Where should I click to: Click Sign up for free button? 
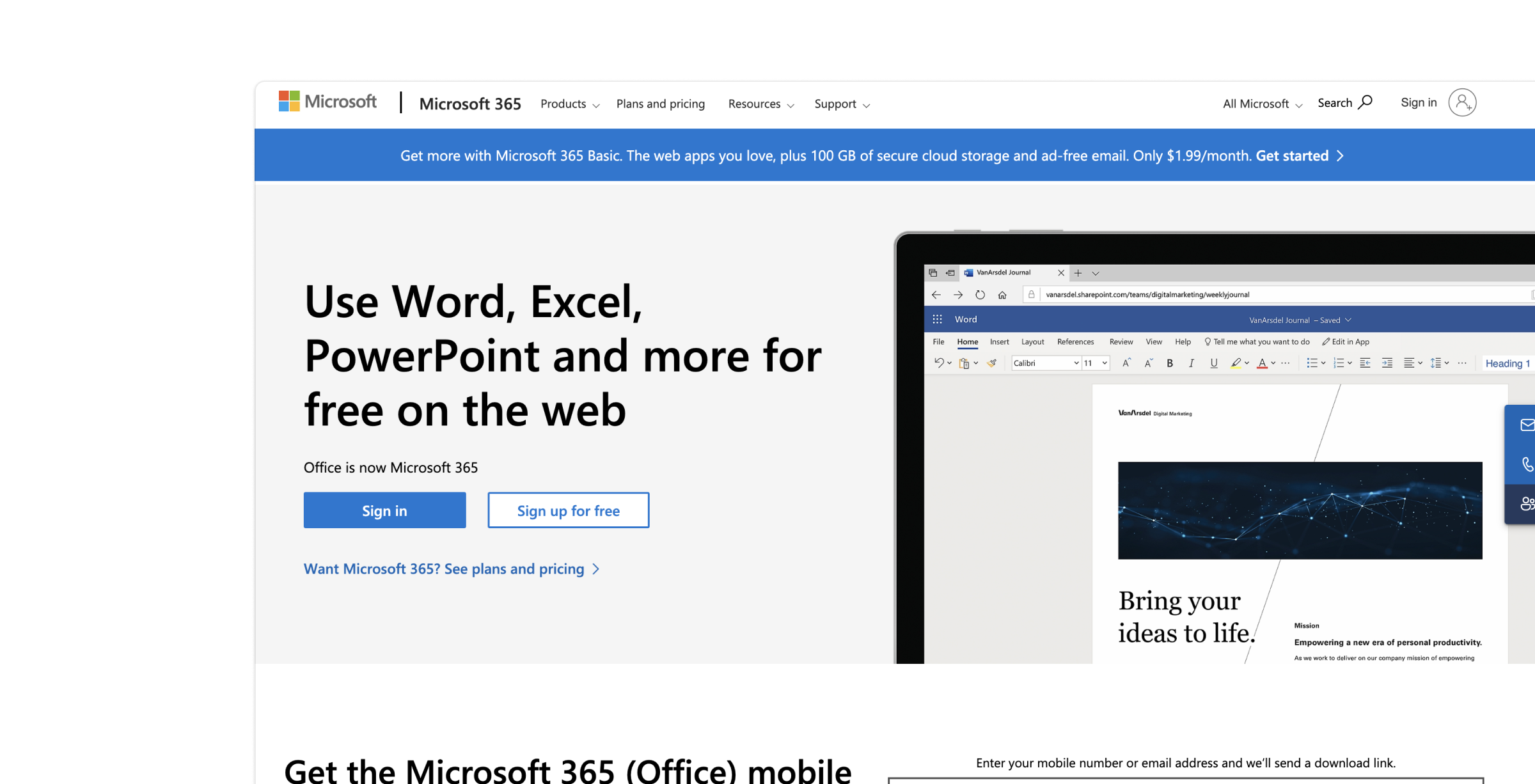[568, 510]
